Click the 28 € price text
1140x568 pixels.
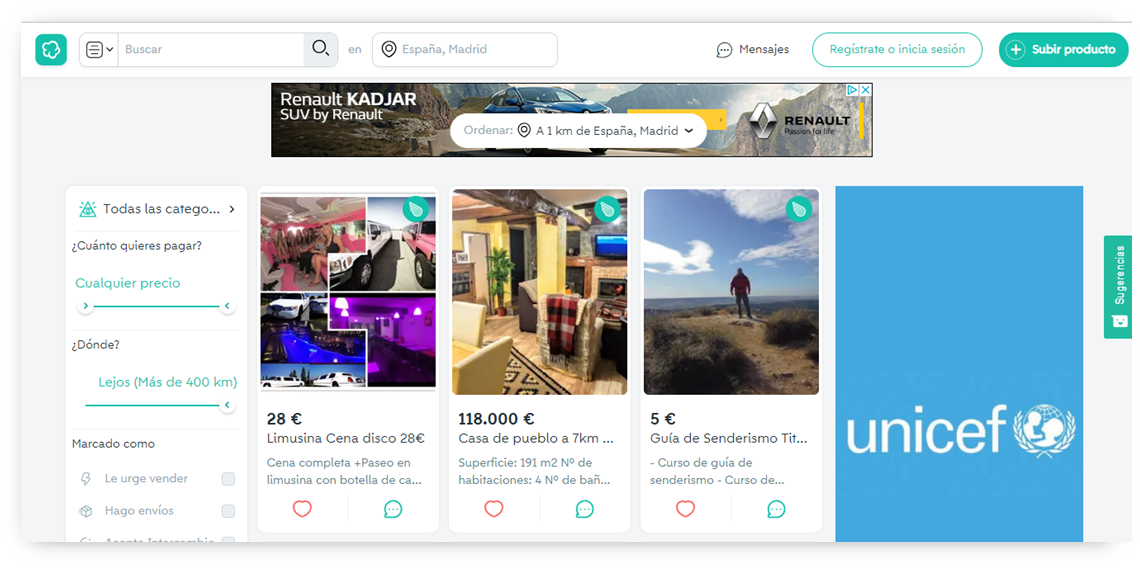point(284,418)
